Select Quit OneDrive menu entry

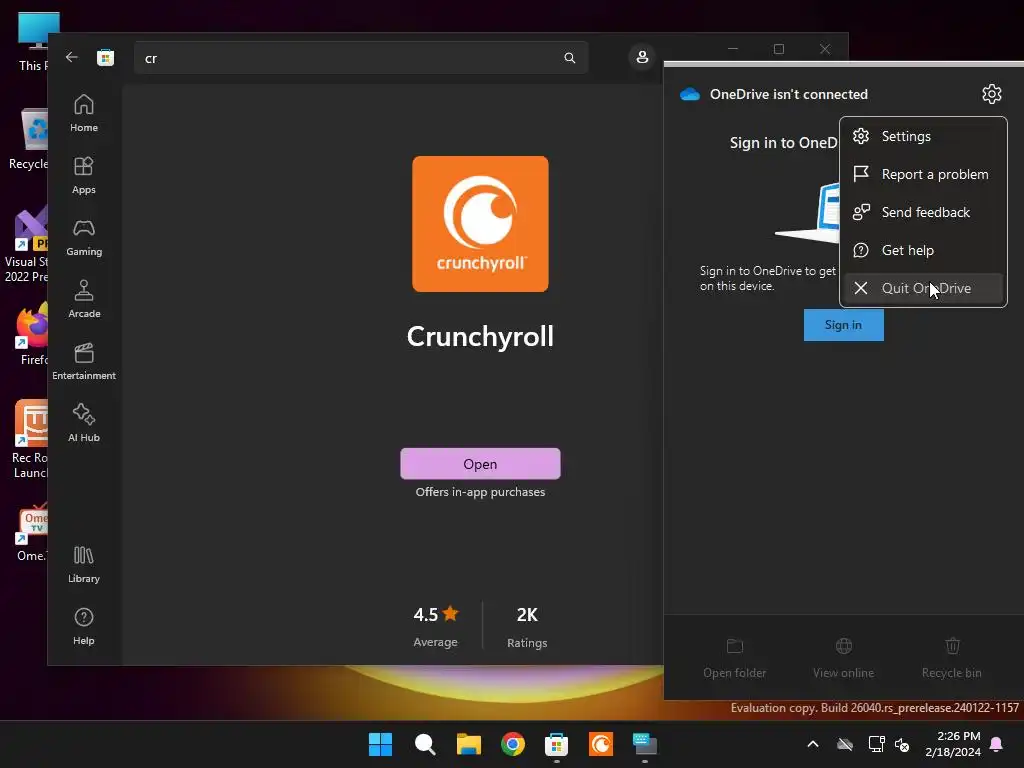point(923,288)
